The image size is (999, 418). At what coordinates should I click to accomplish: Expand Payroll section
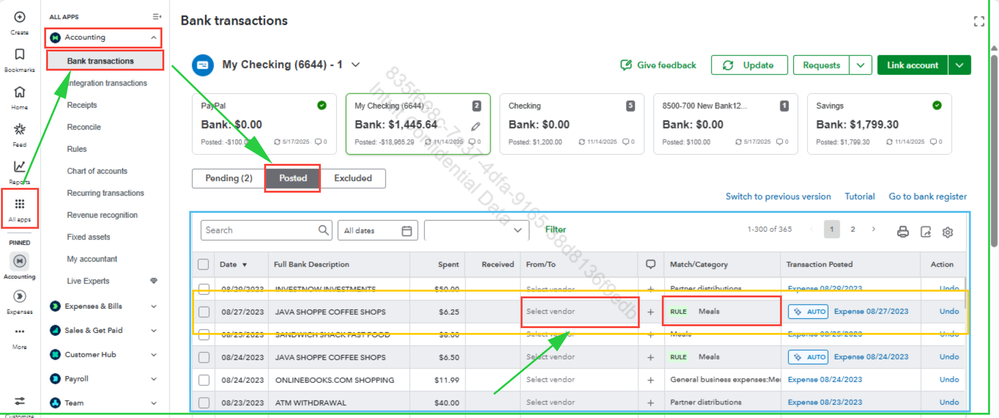point(154,379)
